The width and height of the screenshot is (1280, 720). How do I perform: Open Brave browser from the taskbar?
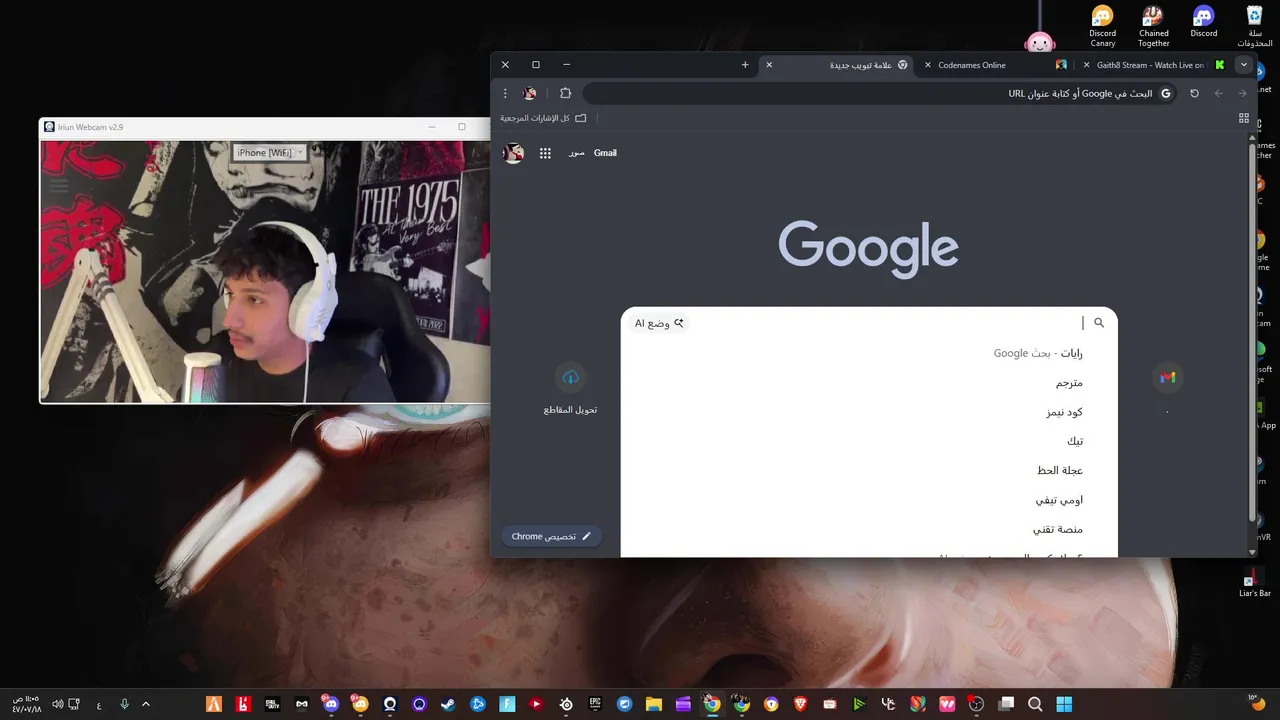pos(800,704)
